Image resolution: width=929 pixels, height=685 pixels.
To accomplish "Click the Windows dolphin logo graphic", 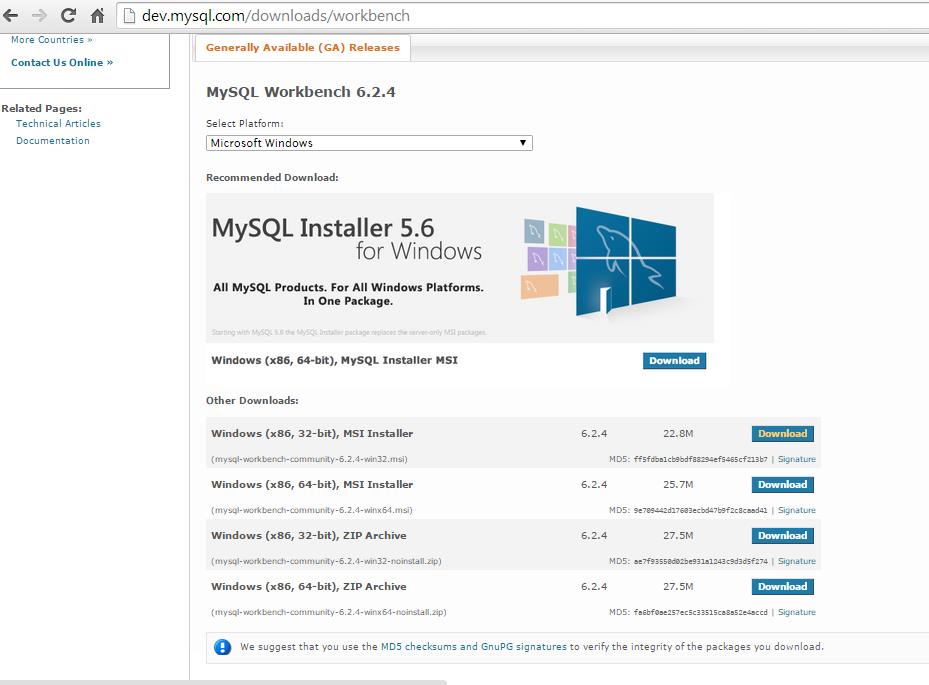I will pyautogui.click(x=625, y=261).
